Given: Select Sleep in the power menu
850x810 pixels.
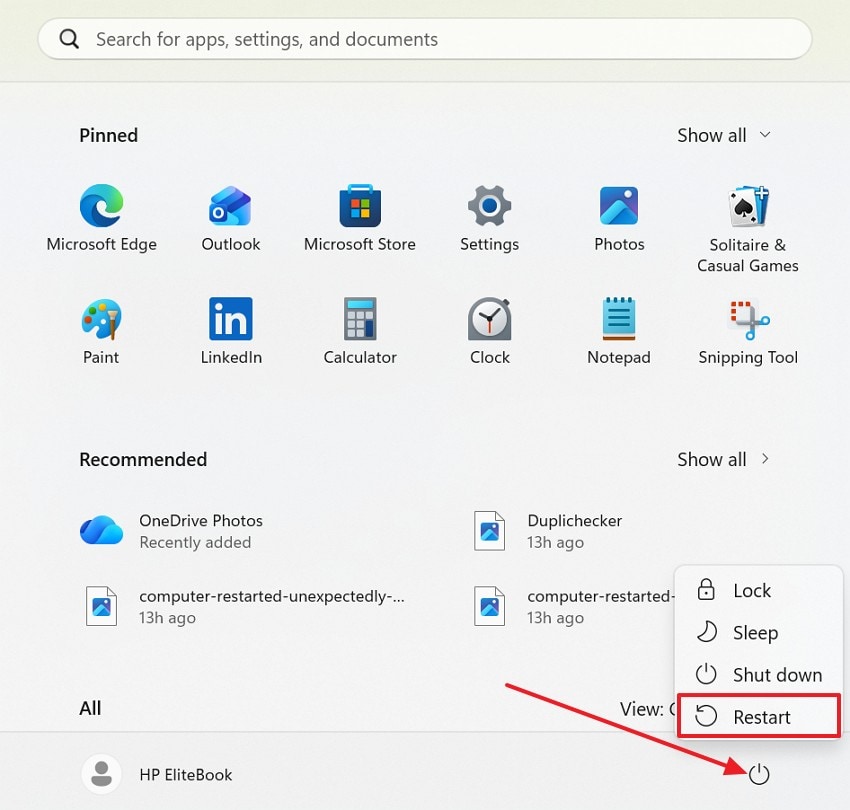Looking at the screenshot, I should tap(759, 632).
